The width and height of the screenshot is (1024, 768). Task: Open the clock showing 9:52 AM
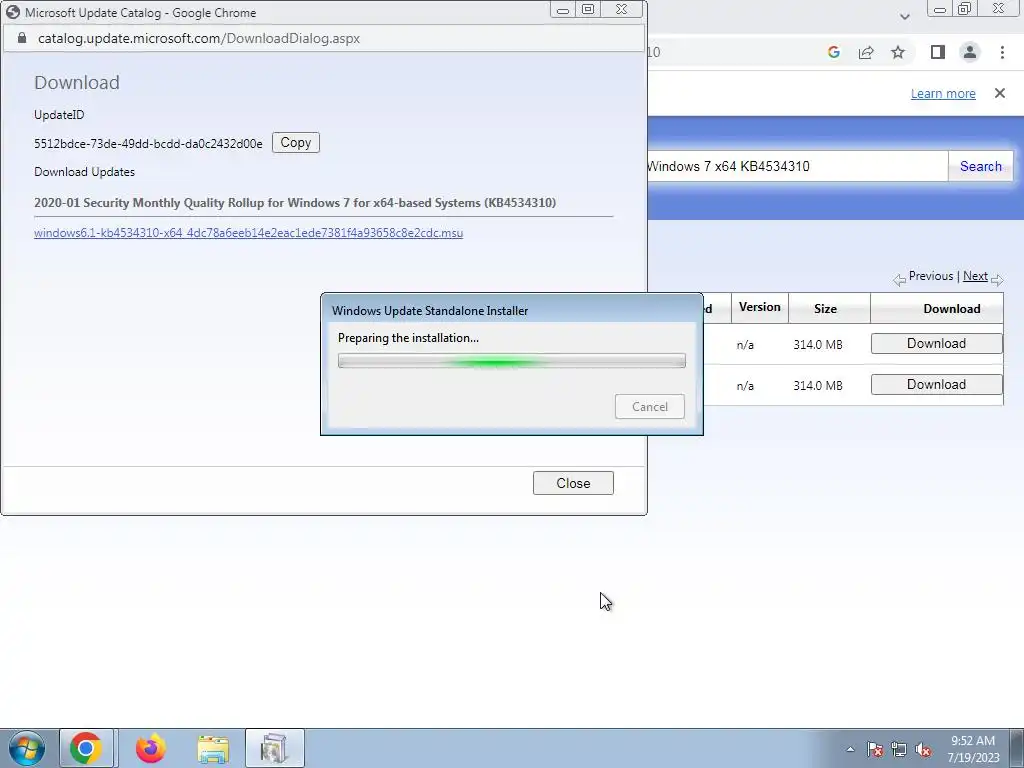973,749
